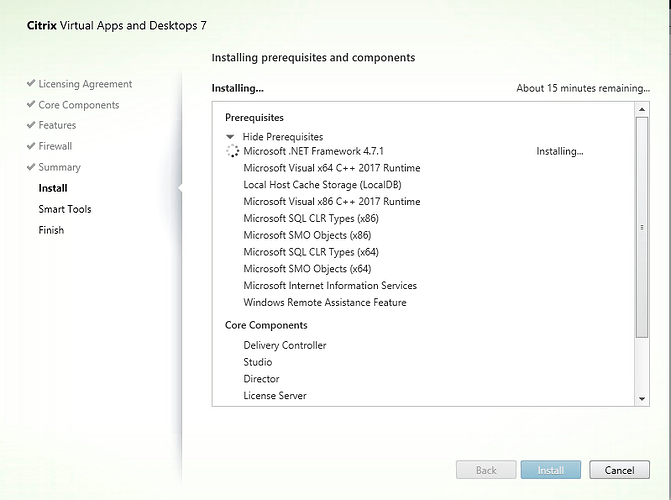
Task: Select the Install step in sidebar
Action: pyautogui.click(x=53, y=188)
